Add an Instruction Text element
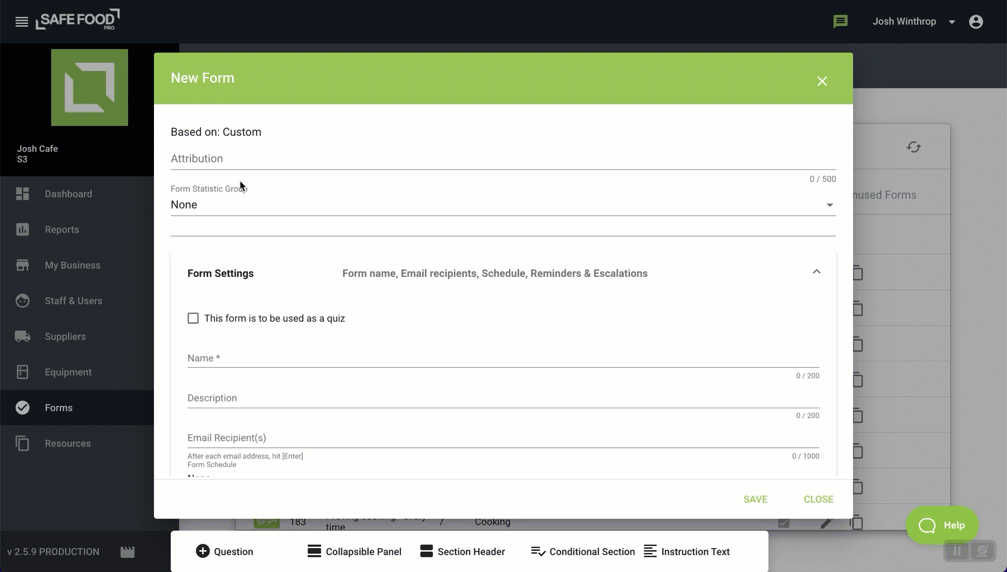Screen dimensions: 1007x572 point(687,551)
